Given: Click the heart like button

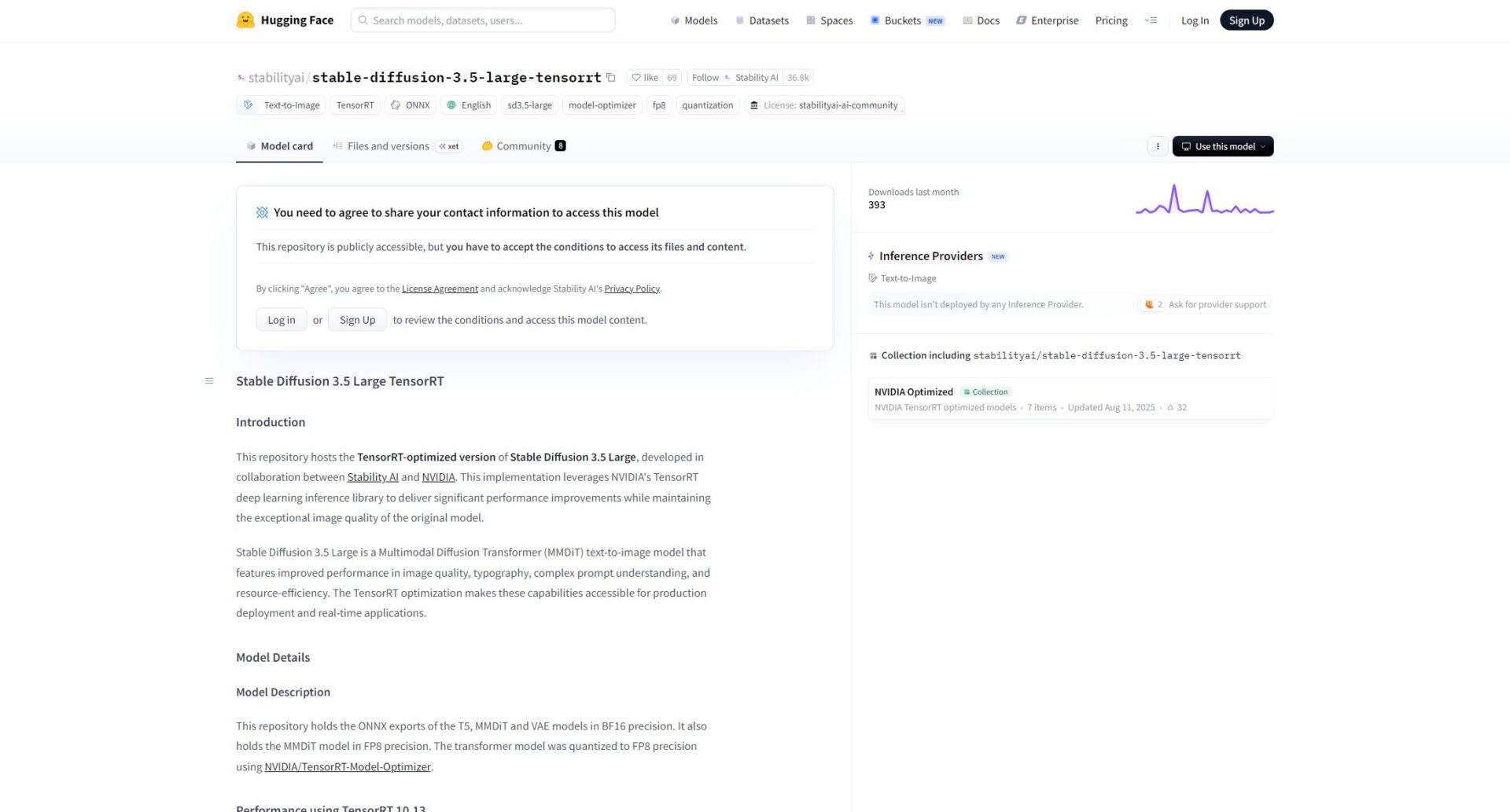Looking at the screenshot, I should 645,77.
